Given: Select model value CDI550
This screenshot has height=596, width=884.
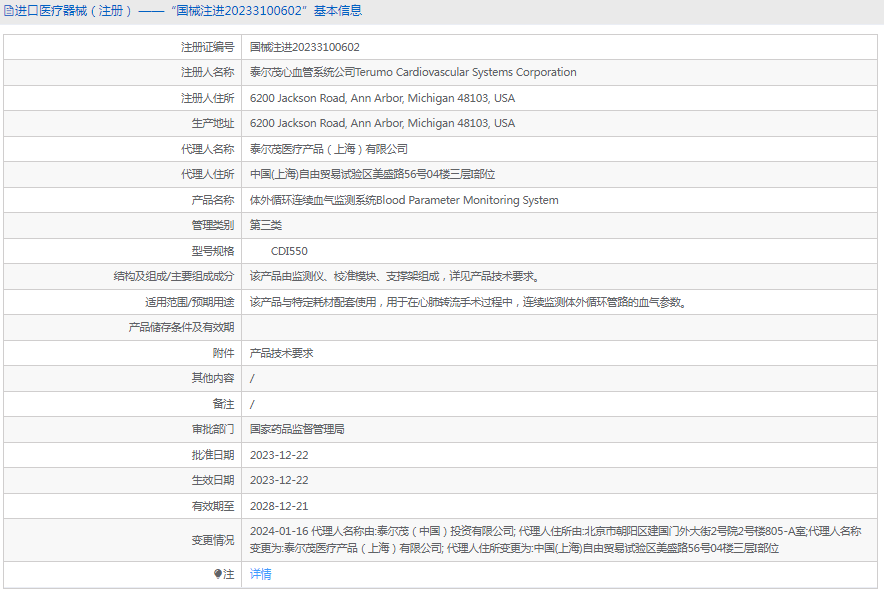Looking at the screenshot, I should [x=289, y=251].
